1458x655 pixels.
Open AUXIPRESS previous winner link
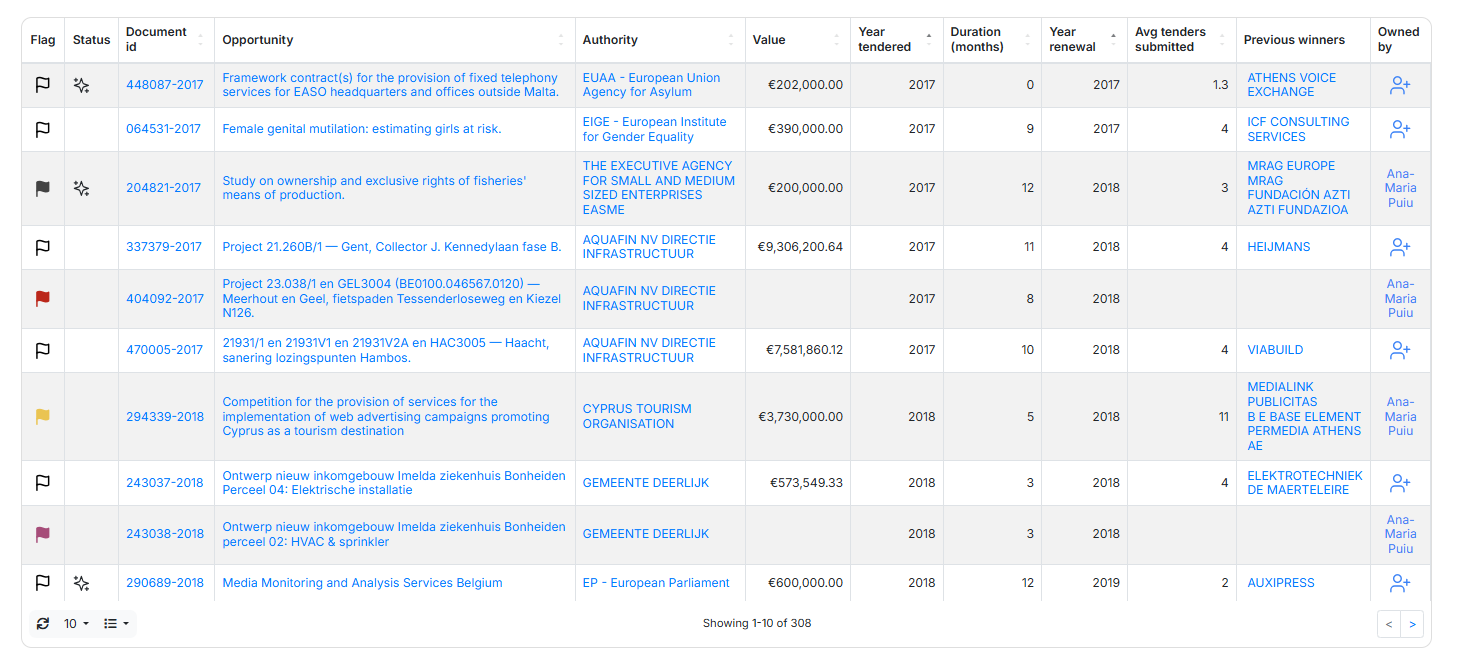[x=1281, y=583]
